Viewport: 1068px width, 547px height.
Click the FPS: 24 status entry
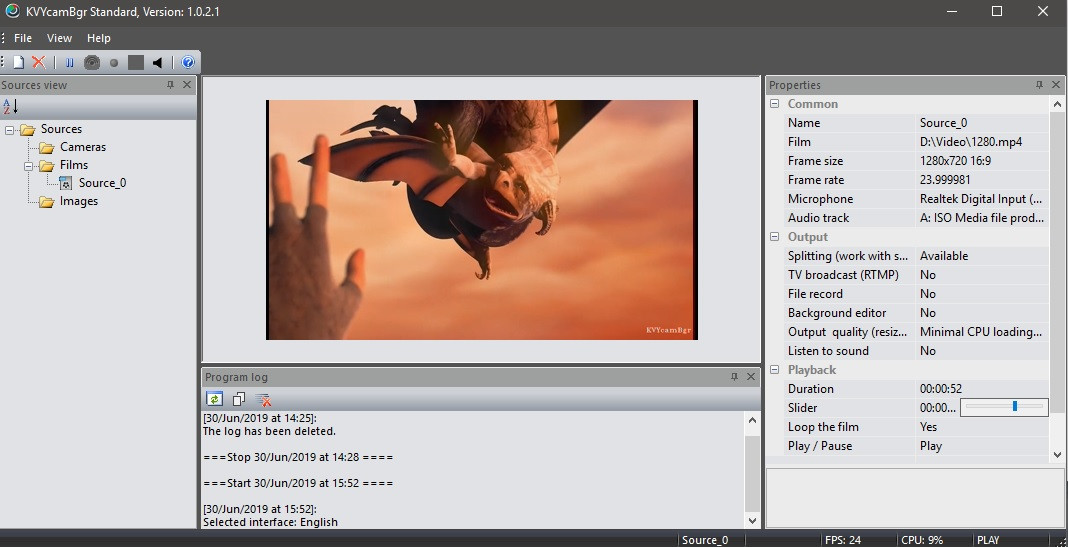click(x=843, y=540)
